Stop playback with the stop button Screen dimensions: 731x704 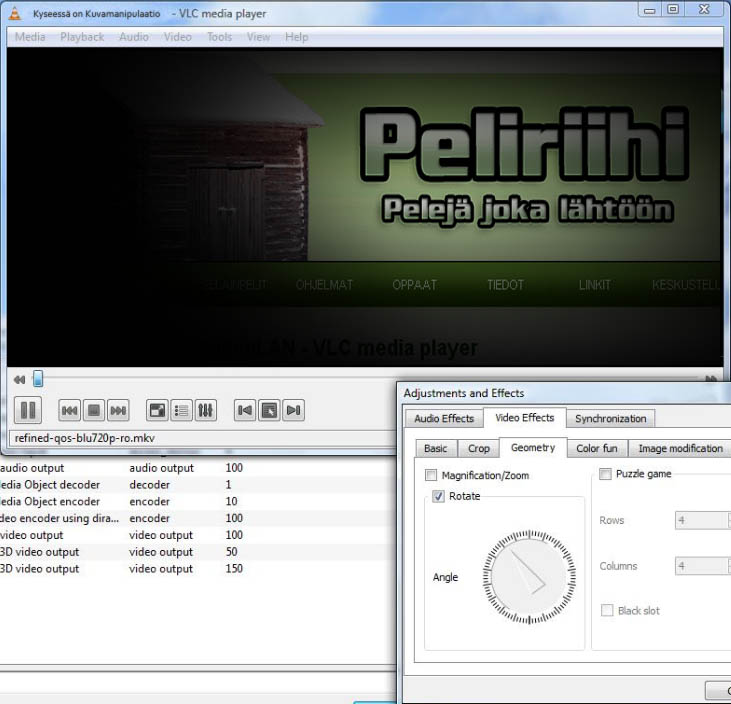coord(94,410)
